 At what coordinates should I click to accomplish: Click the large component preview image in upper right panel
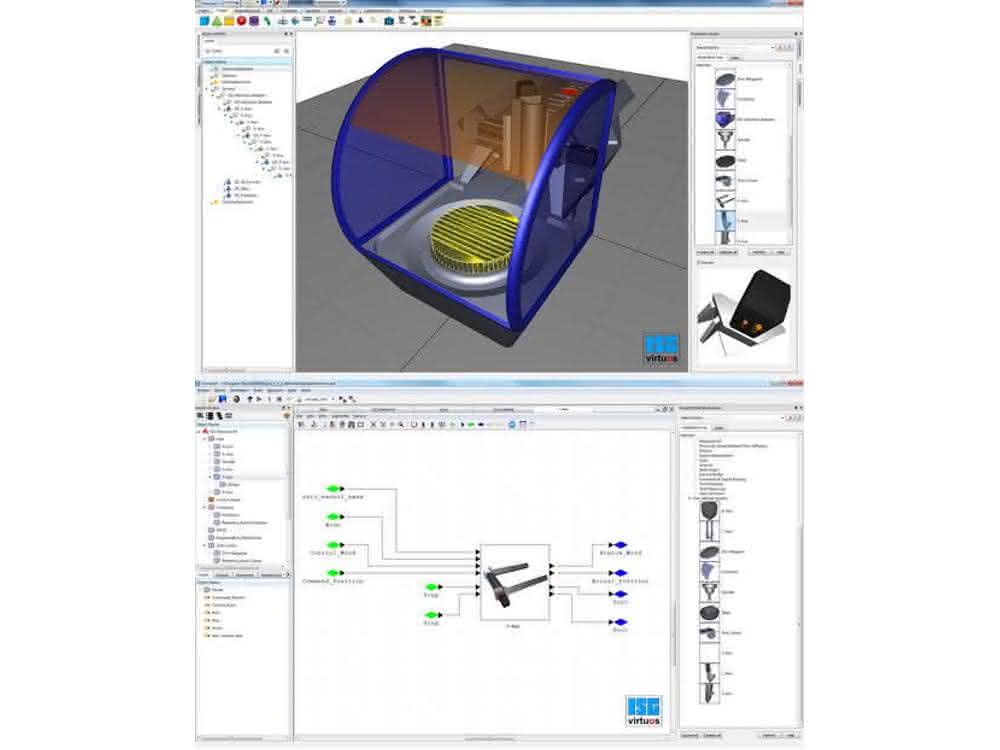click(745, 314)
